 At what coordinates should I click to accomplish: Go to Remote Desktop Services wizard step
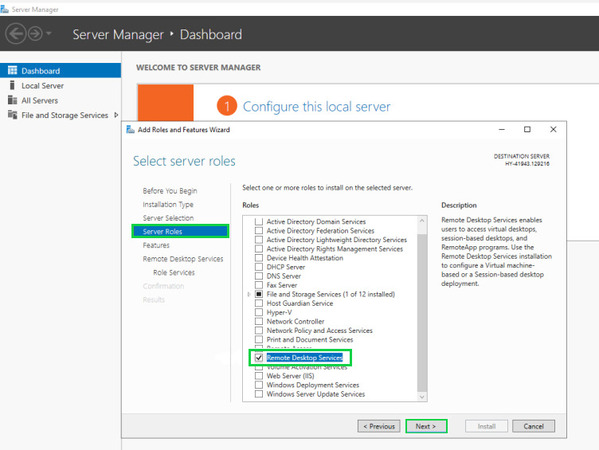(183, 259)
